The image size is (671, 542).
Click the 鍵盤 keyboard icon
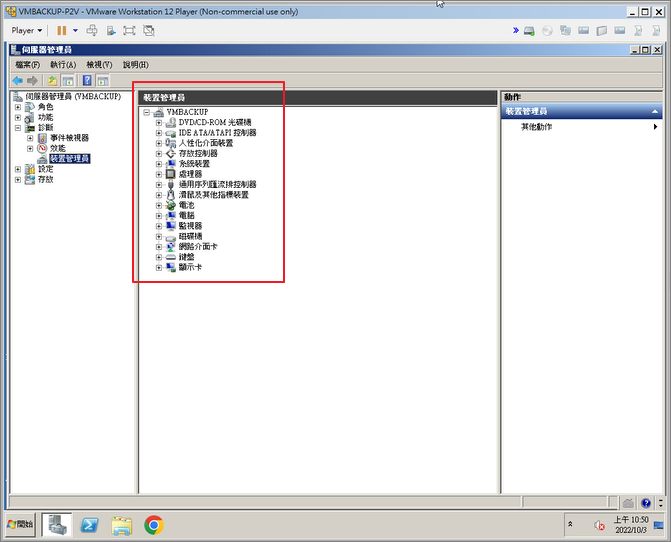click(171, 257)
